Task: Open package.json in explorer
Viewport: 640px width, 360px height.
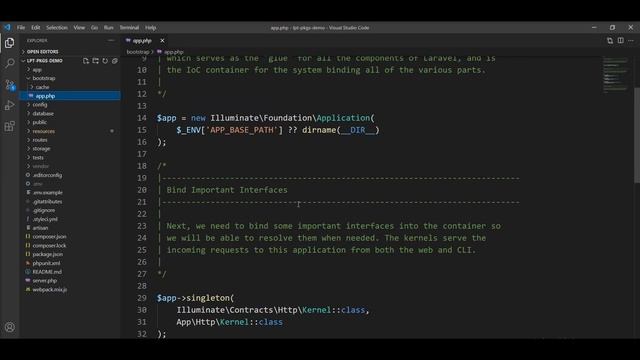Action: coord(70,254)
